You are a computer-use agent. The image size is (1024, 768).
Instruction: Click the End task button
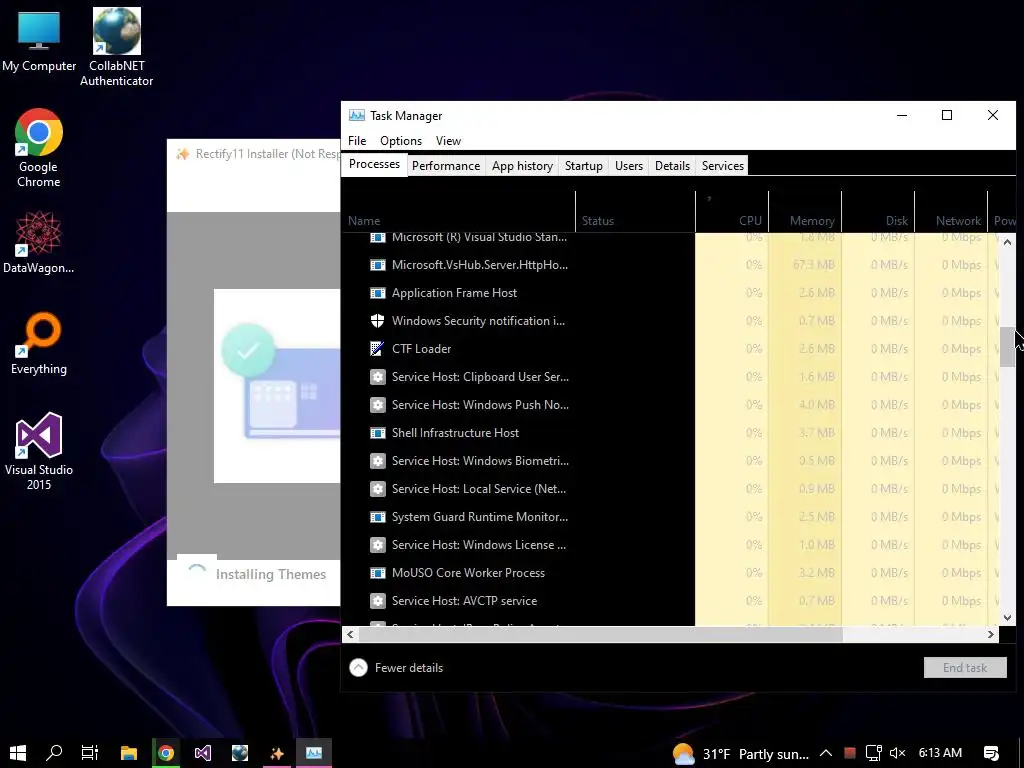(x=965, y=667)
